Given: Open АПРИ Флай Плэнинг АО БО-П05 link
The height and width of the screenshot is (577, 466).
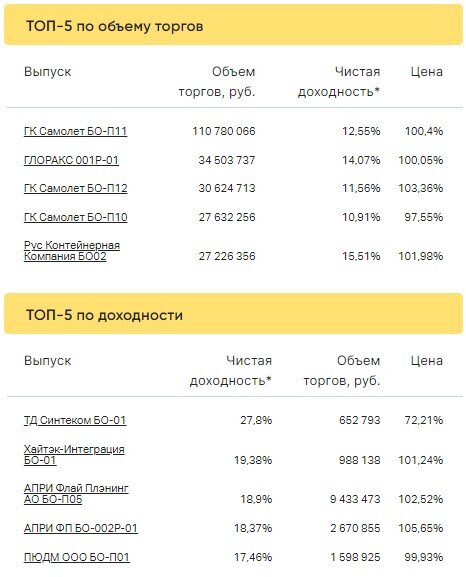Looking at the screenshot, I should pos(76,494).
